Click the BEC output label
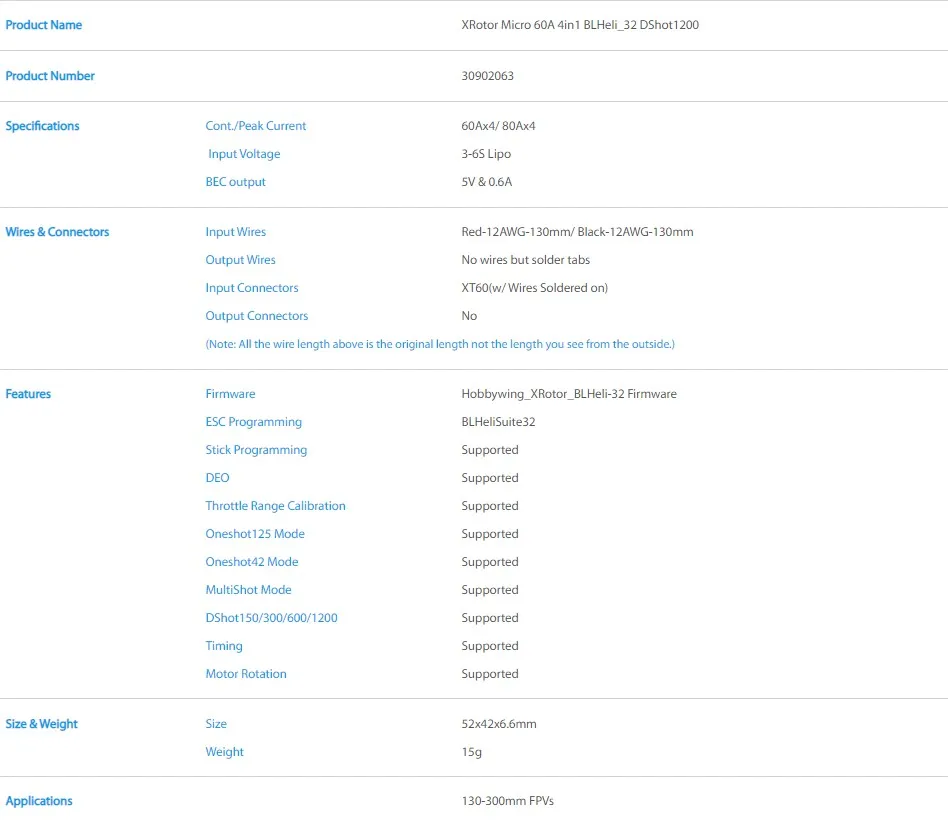 (236, 181)
